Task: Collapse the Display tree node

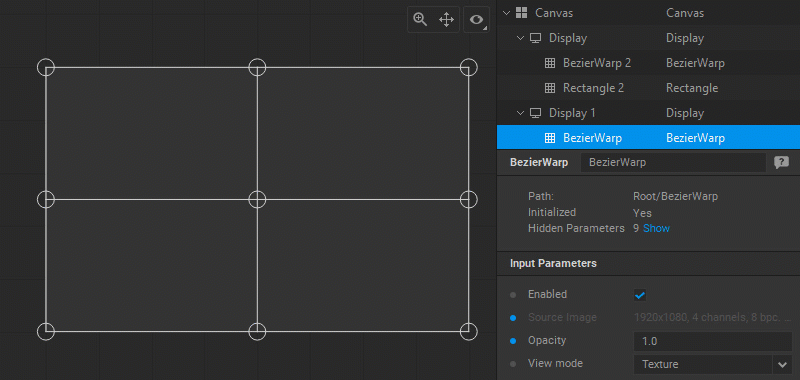Action: click(520, 38)
